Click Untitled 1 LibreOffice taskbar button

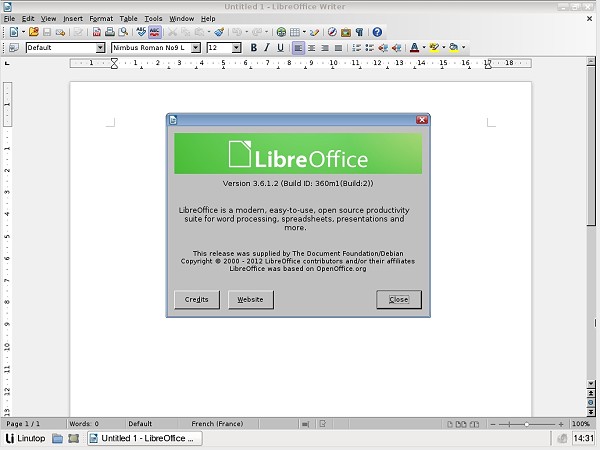[145, 438]
